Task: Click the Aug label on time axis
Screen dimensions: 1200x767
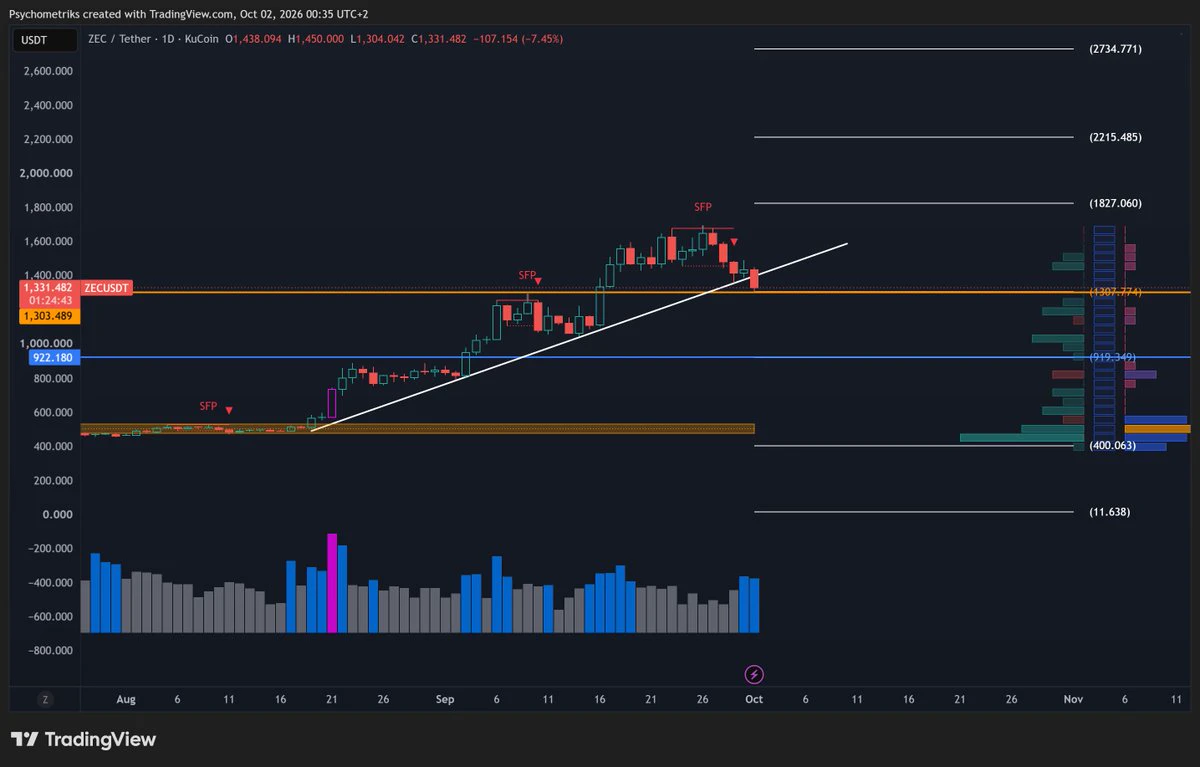Action: pos(125,700)
